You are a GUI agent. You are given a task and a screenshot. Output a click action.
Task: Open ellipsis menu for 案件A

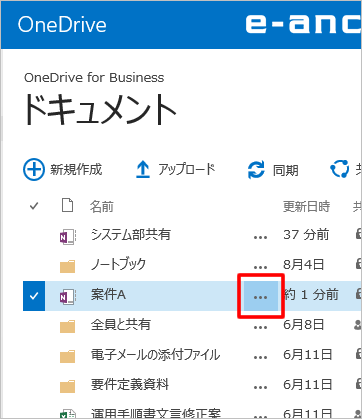[261, 296]
